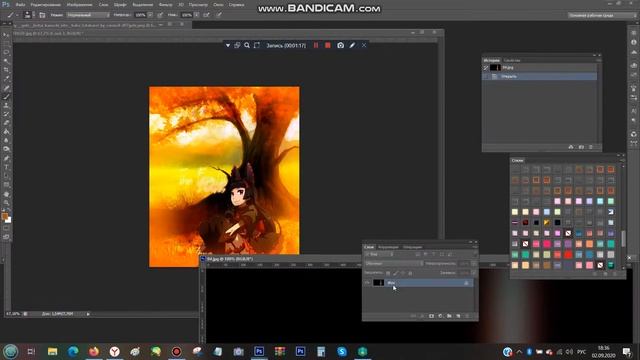Image resolution: width=640 pixels, height=360 pixels.
Task: Click the Фон layer thumbnail
Action: point(378,282)
